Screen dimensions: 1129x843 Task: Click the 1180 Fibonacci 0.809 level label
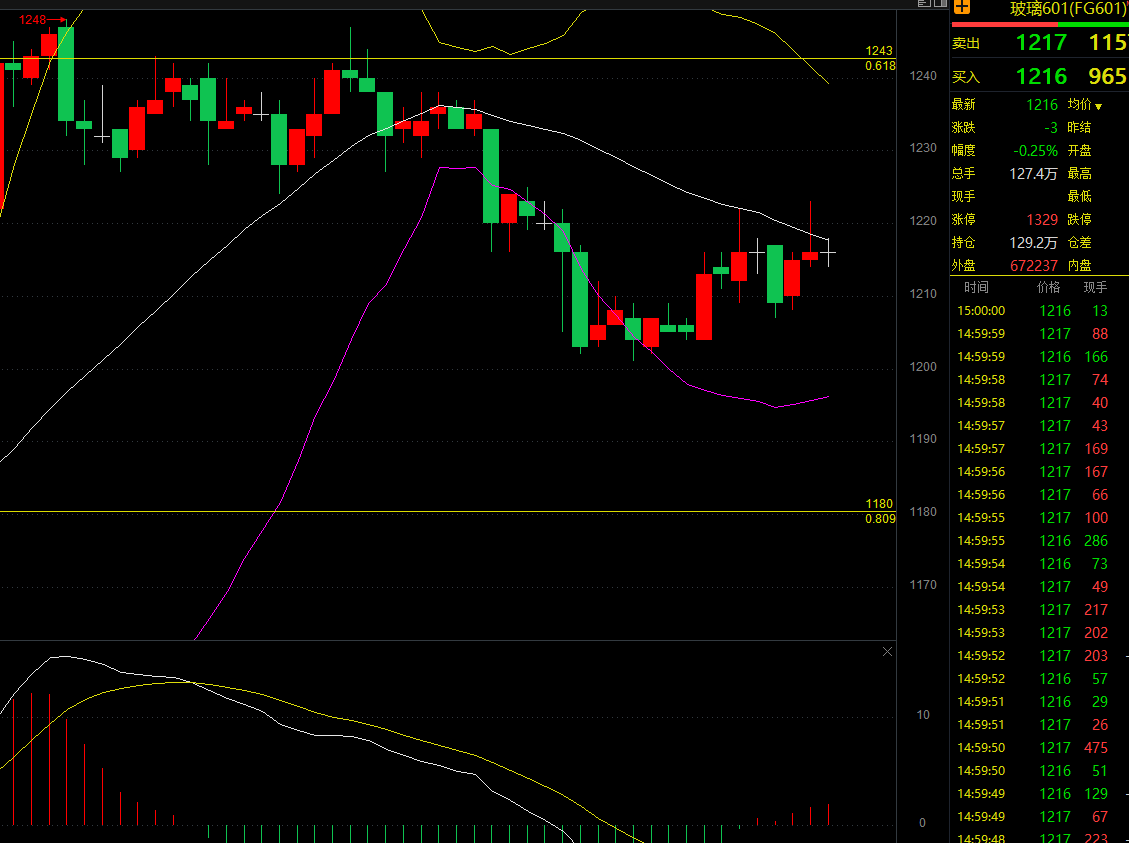(880, 511)
